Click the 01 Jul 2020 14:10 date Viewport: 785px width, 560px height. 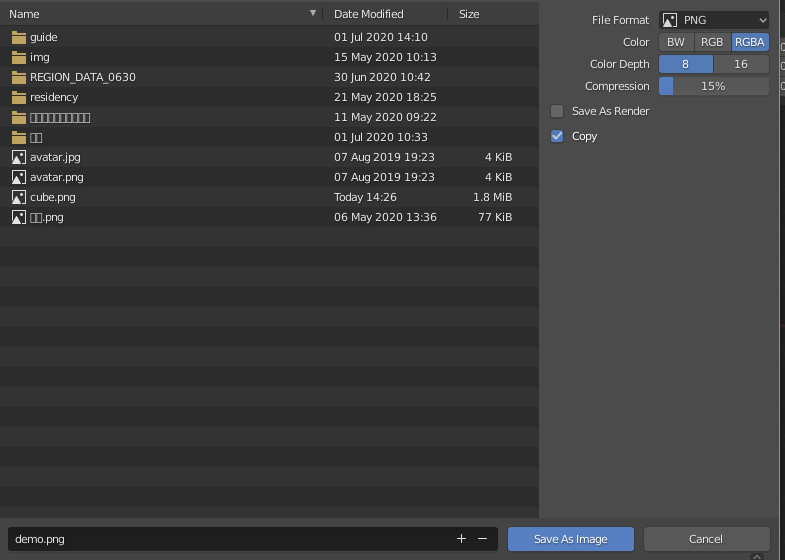point(380,37)
